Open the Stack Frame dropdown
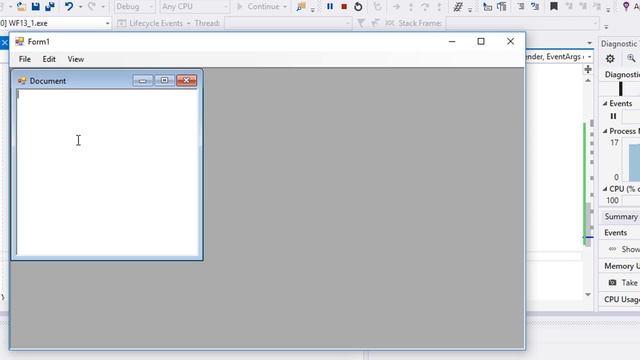Screen dimensions: 640x360 tap(522, 23)
